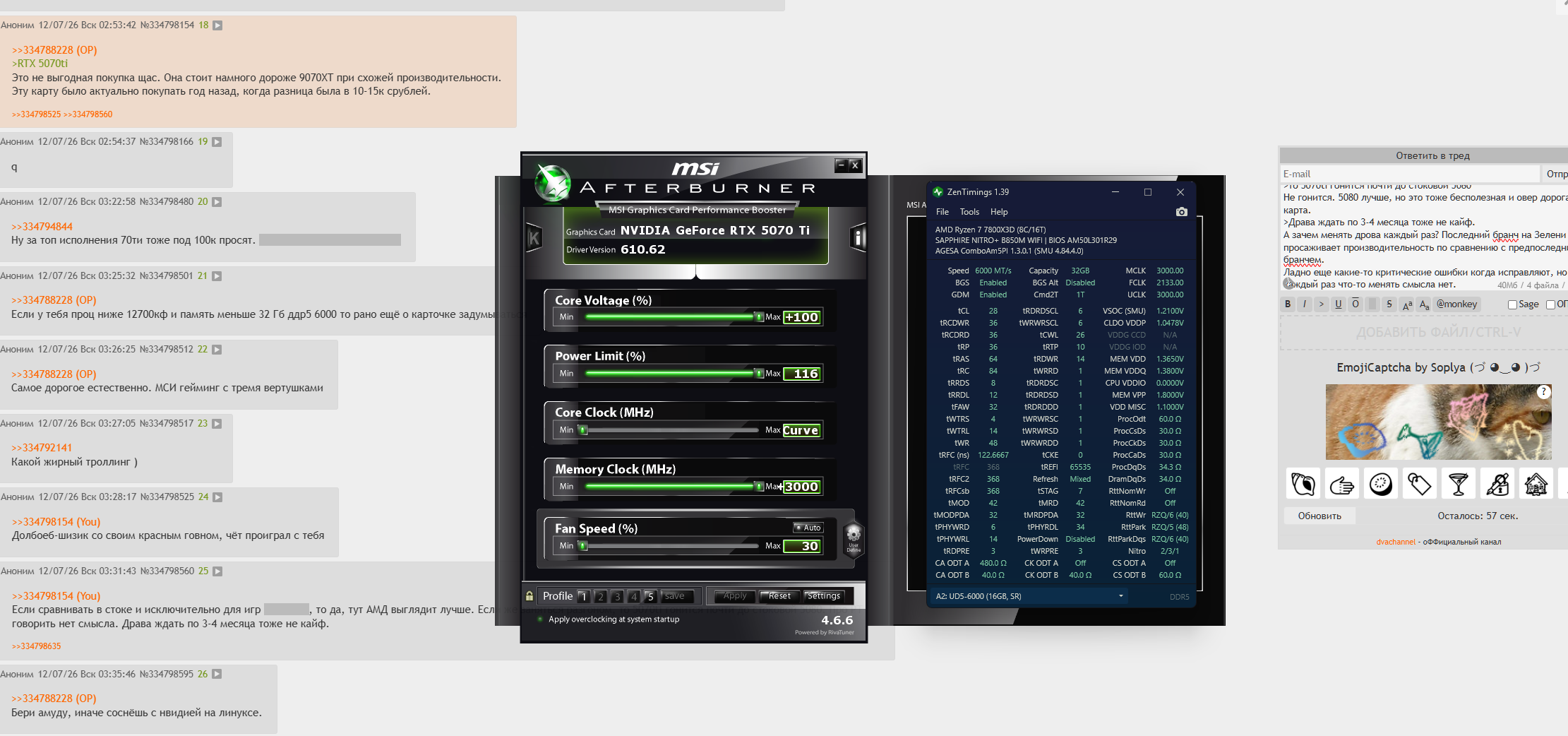Insert quote mark with > button
Viewport: 1568px width, 736px height.
1322,304
